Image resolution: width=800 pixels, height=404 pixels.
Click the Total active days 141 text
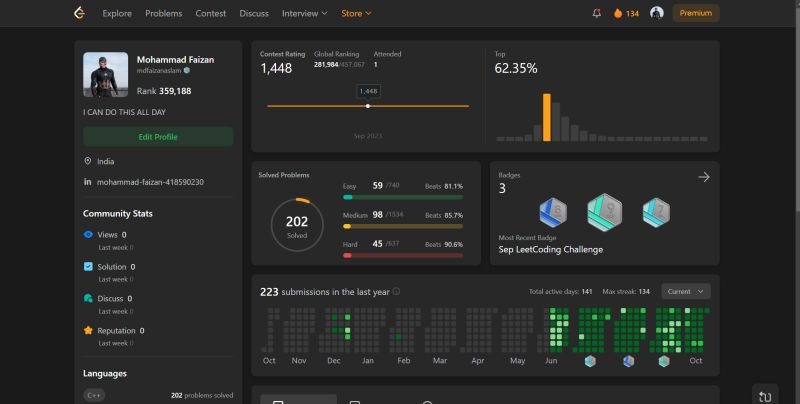(561, 292)
